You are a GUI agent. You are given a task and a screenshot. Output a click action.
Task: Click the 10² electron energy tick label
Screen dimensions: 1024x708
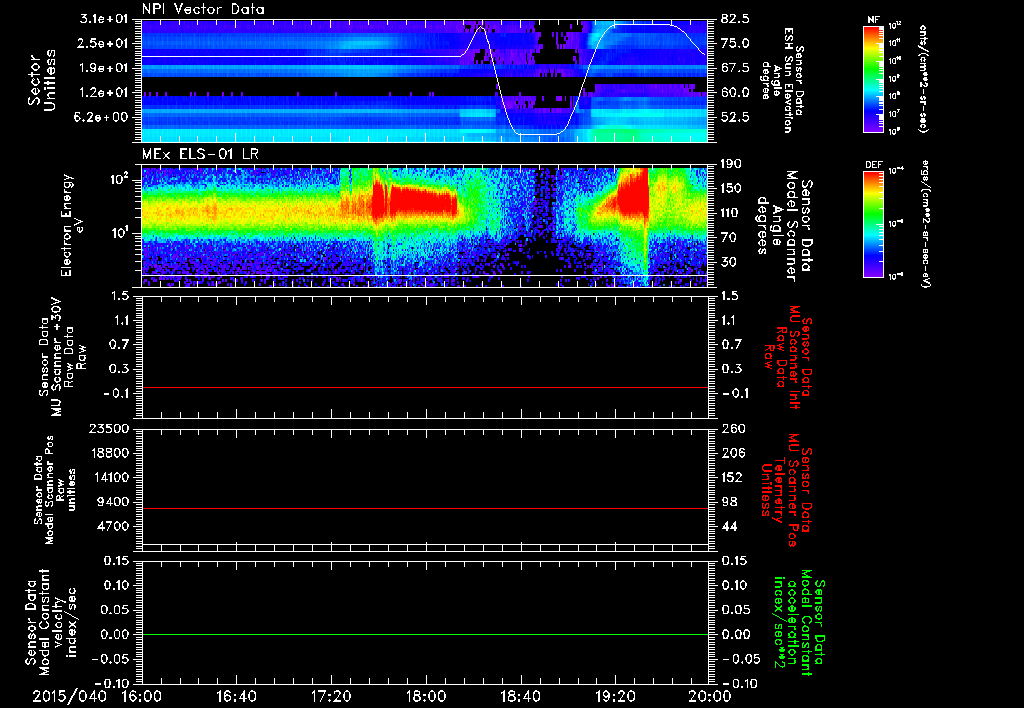point(118,180)
